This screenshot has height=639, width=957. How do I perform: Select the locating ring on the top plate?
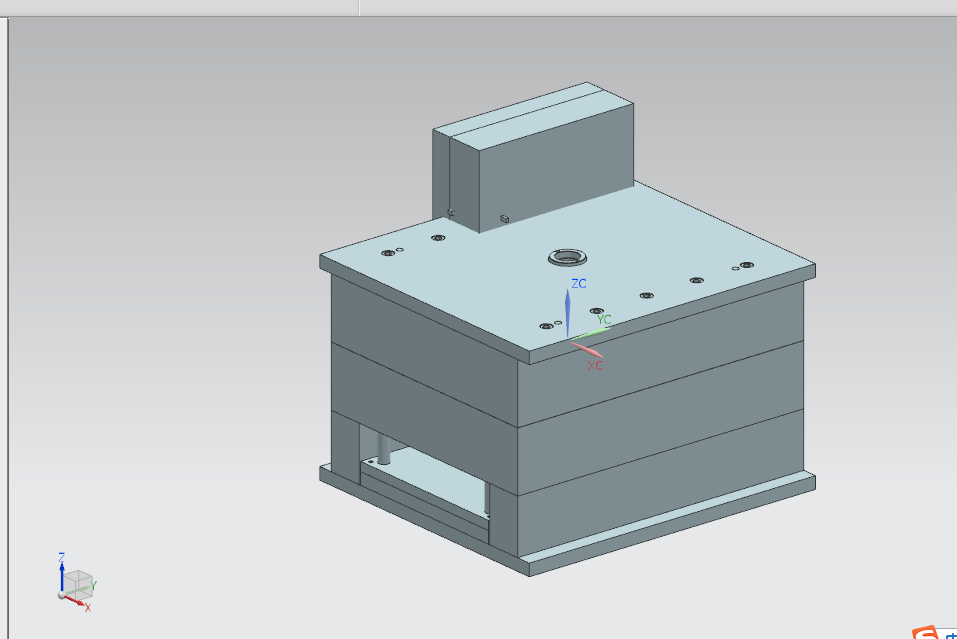568,257
